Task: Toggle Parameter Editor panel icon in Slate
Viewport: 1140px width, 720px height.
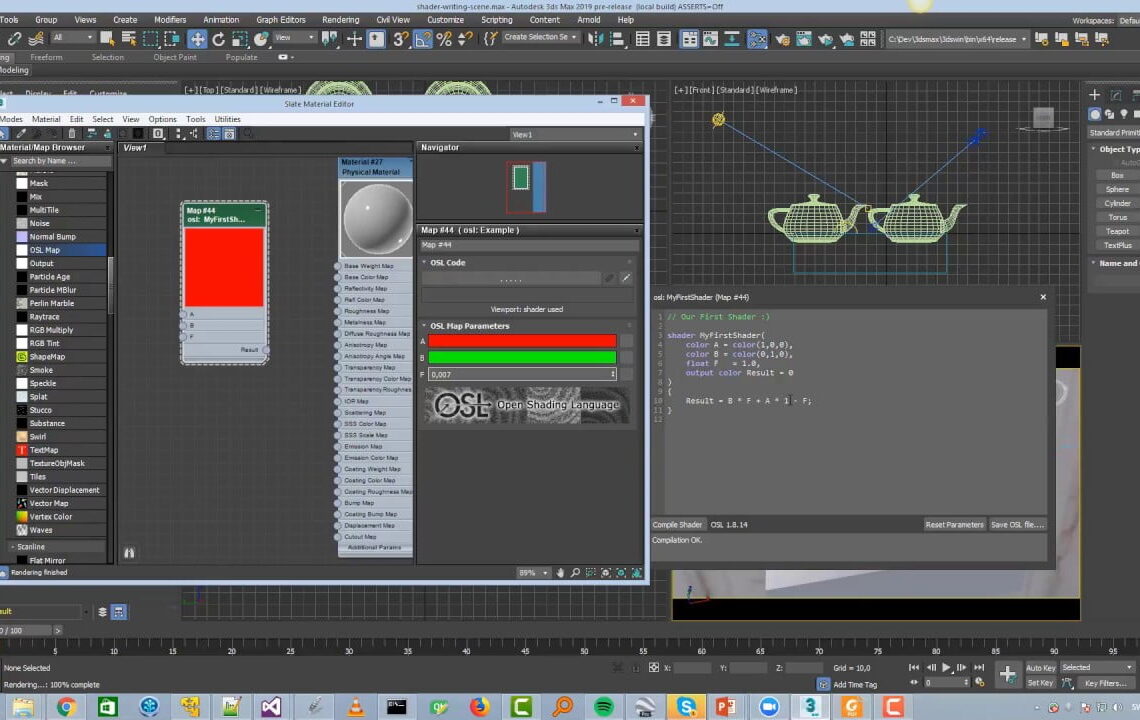Action: pyautogui.click(x=229, y=134)
